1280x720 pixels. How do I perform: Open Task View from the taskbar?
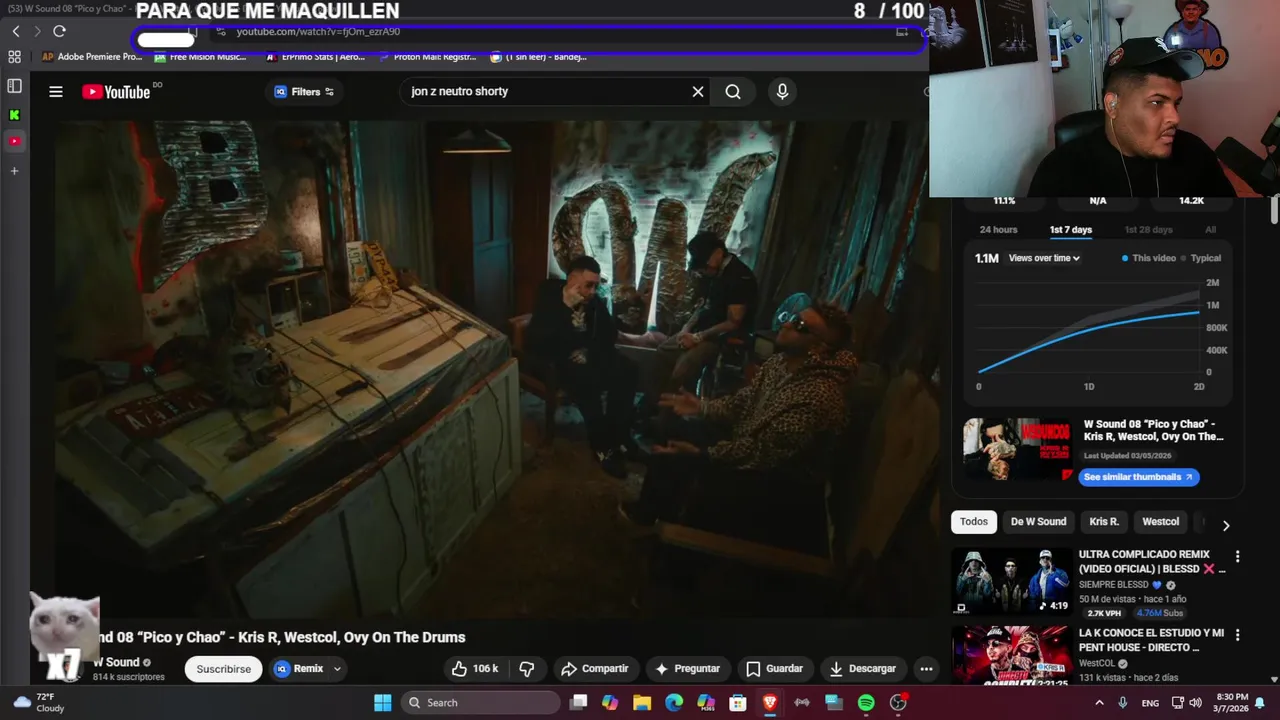click(x=578, y=703)
